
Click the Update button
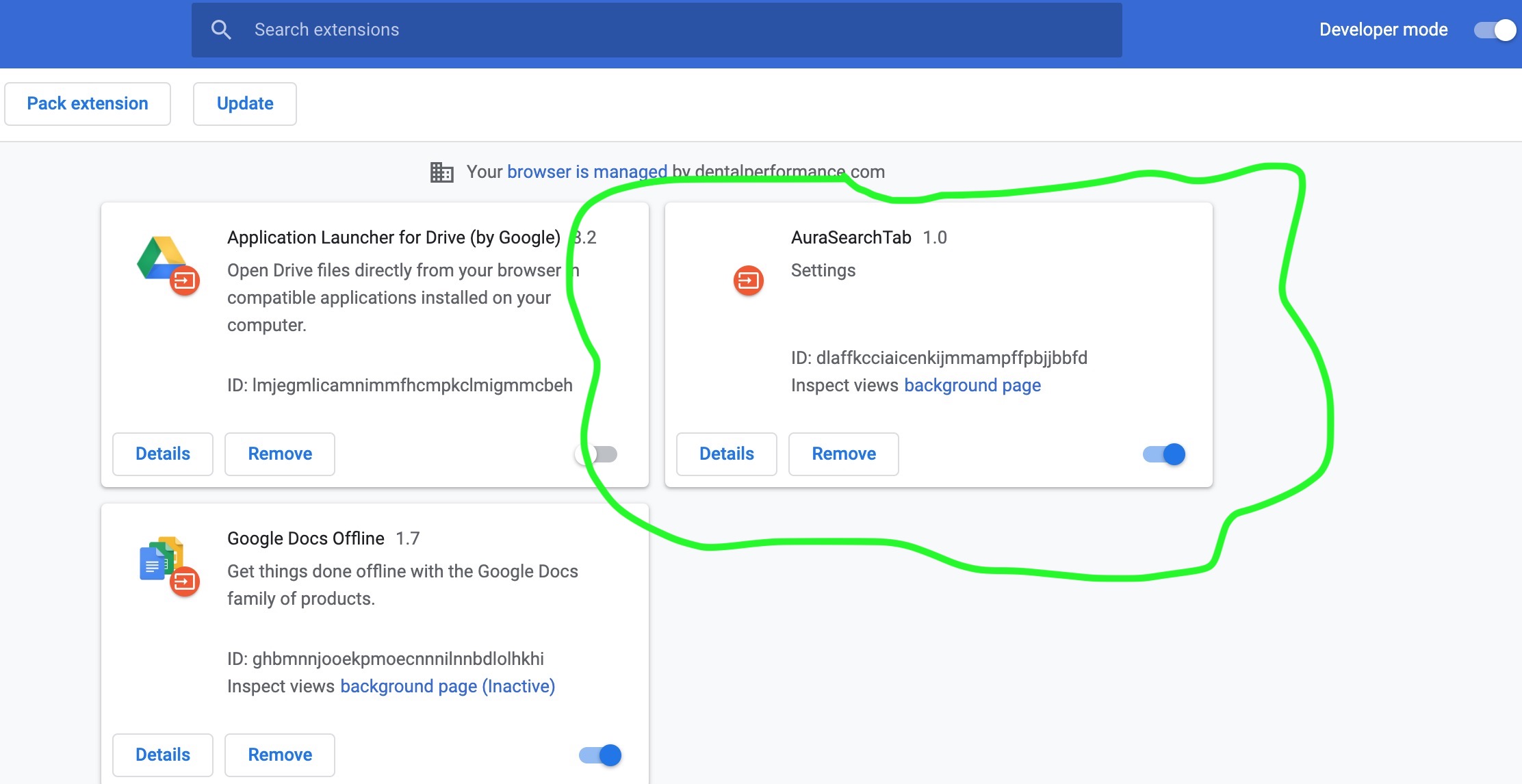click(245, 104)
